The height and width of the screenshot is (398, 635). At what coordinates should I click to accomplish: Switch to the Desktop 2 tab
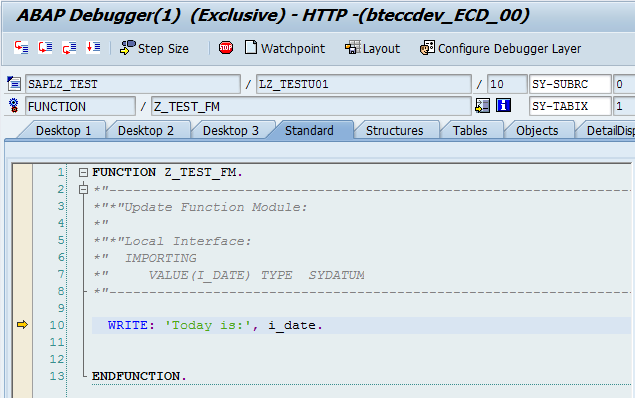click(146, 130)
